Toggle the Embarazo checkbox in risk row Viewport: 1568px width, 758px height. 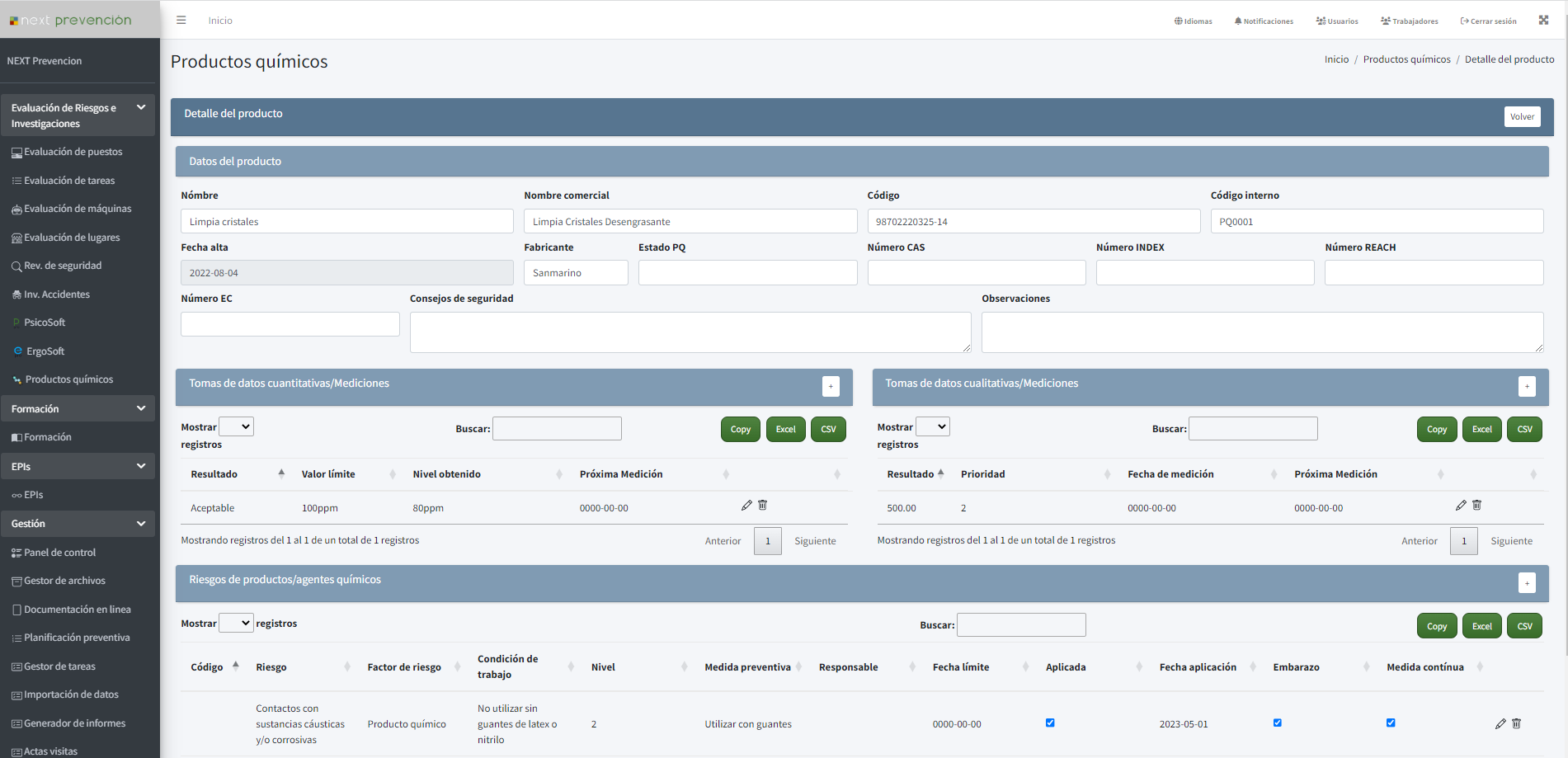1278,723
